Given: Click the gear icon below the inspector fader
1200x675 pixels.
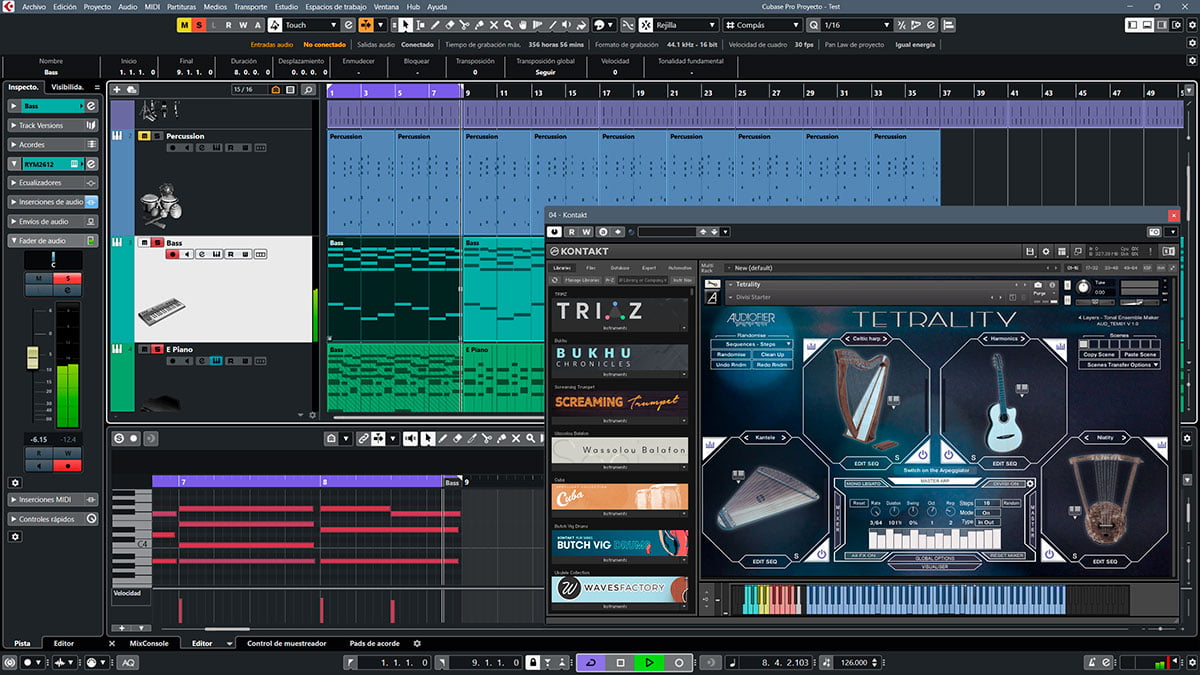Looking at the screenshot, I should click(15, 483).
